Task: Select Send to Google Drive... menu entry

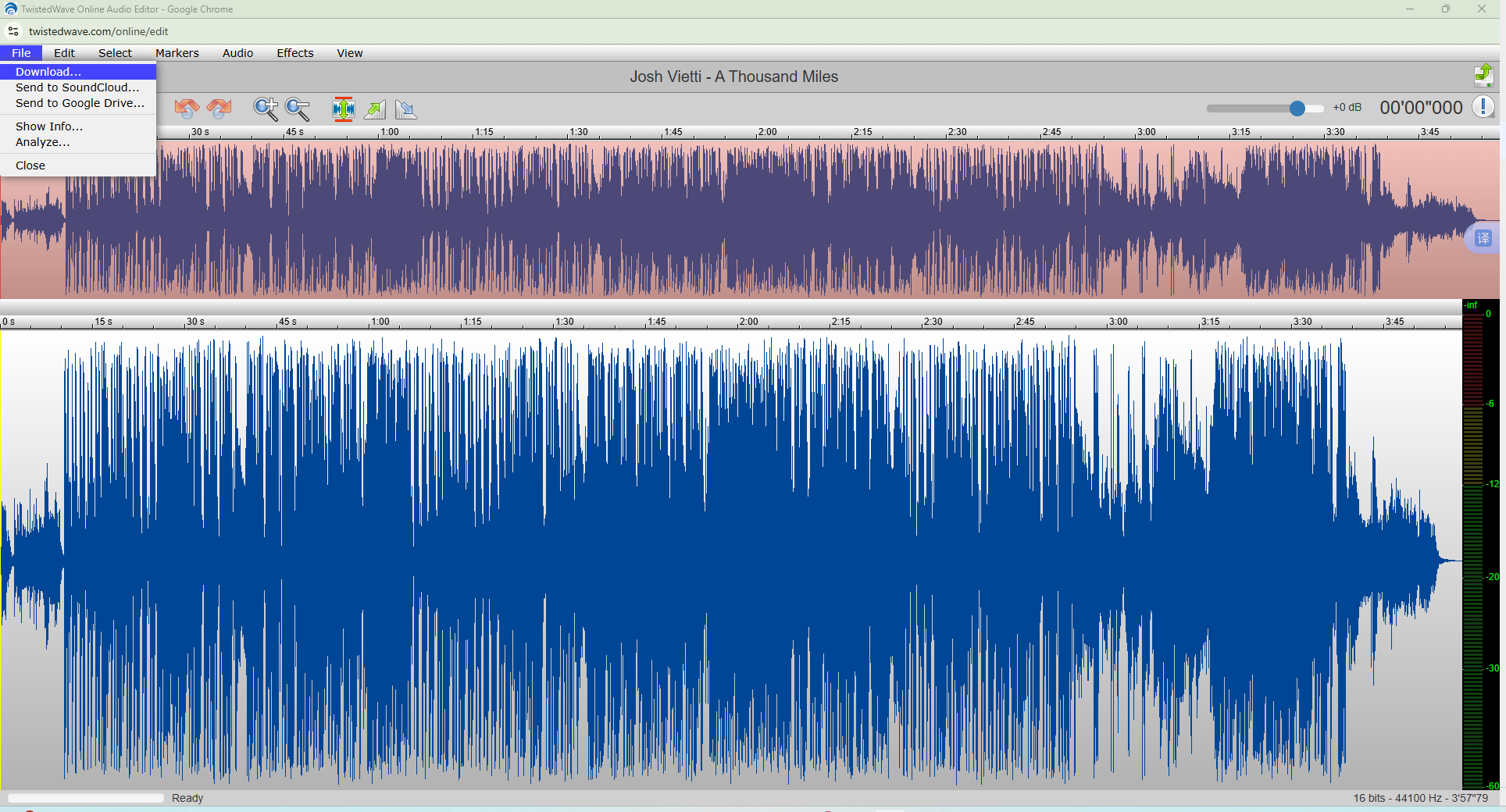Action: pyautogui.click(x=78, y=103)
